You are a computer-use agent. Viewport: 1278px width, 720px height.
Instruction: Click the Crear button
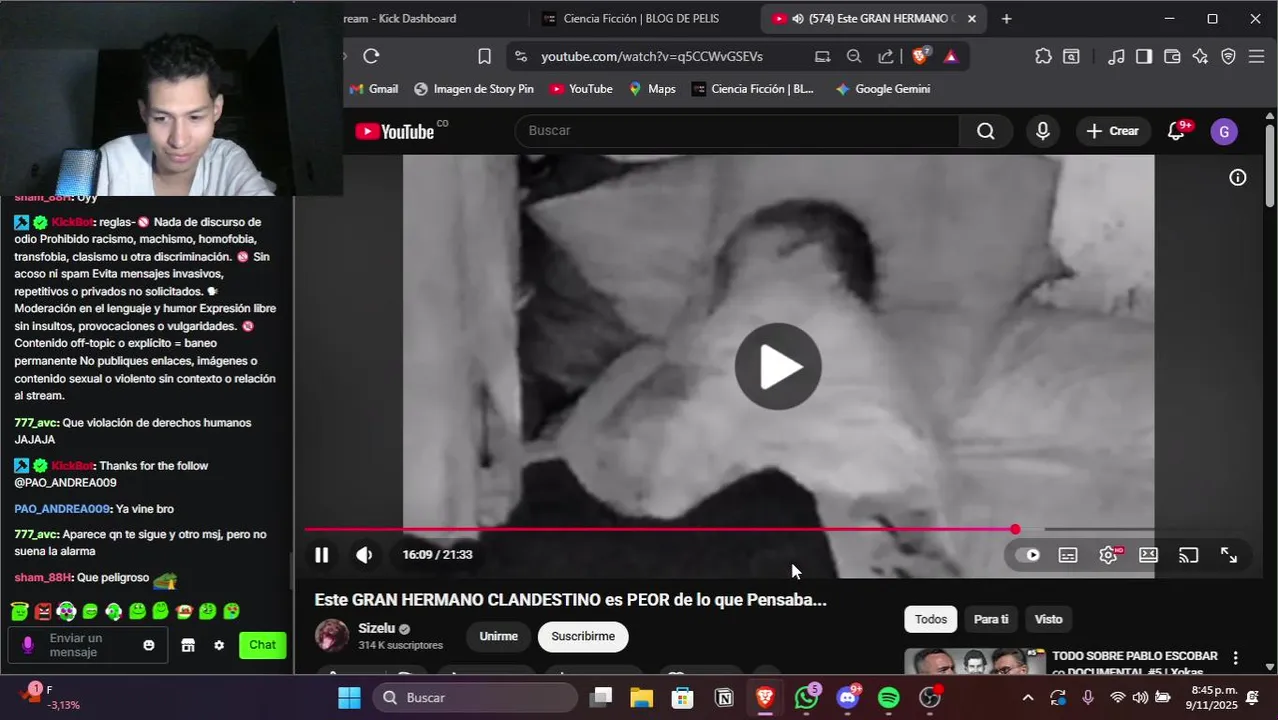pos(1112,131)
